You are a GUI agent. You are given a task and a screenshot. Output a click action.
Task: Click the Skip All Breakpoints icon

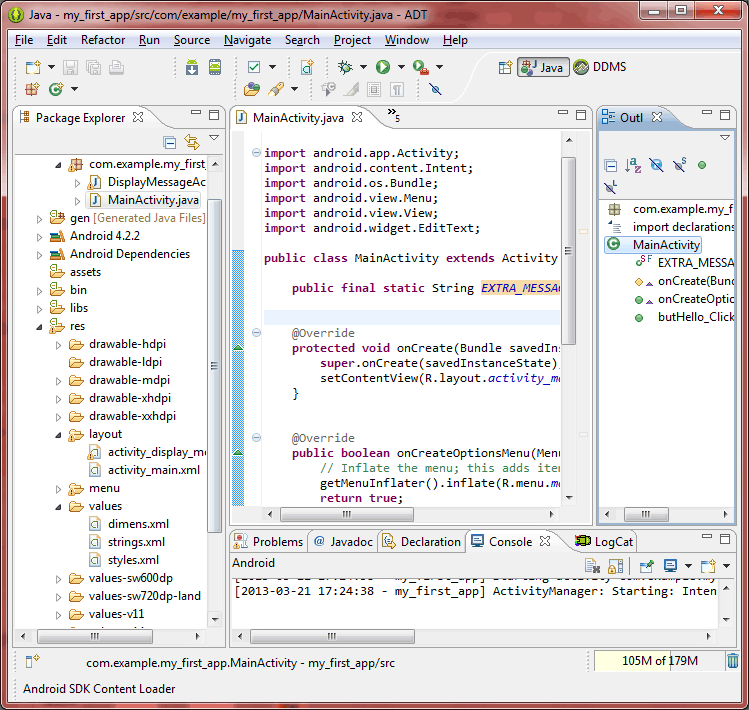435,89
